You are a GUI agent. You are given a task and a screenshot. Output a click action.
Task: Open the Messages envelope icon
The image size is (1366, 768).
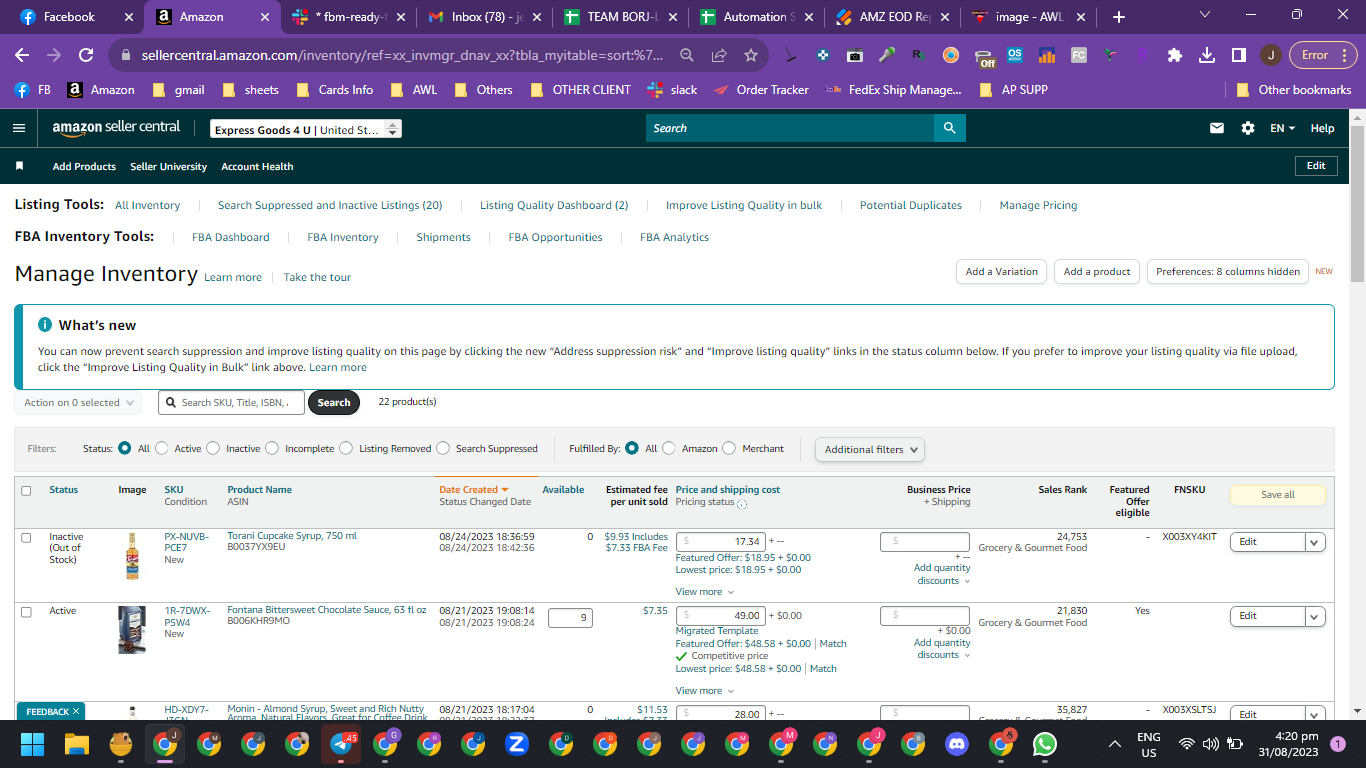(x=1217, y=128)
